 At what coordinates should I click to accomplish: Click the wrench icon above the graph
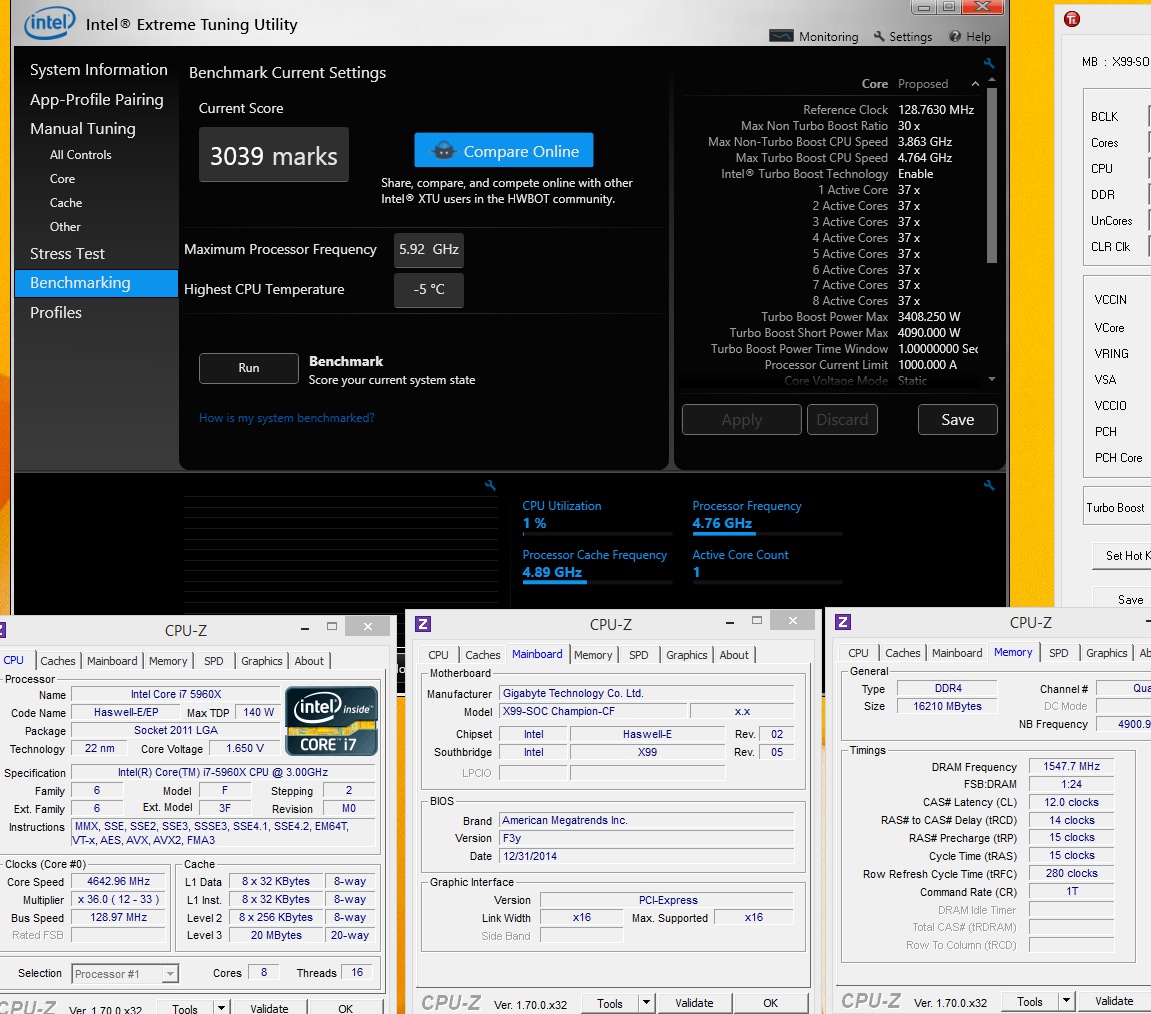pyautogui.click(x=490, y=485)
